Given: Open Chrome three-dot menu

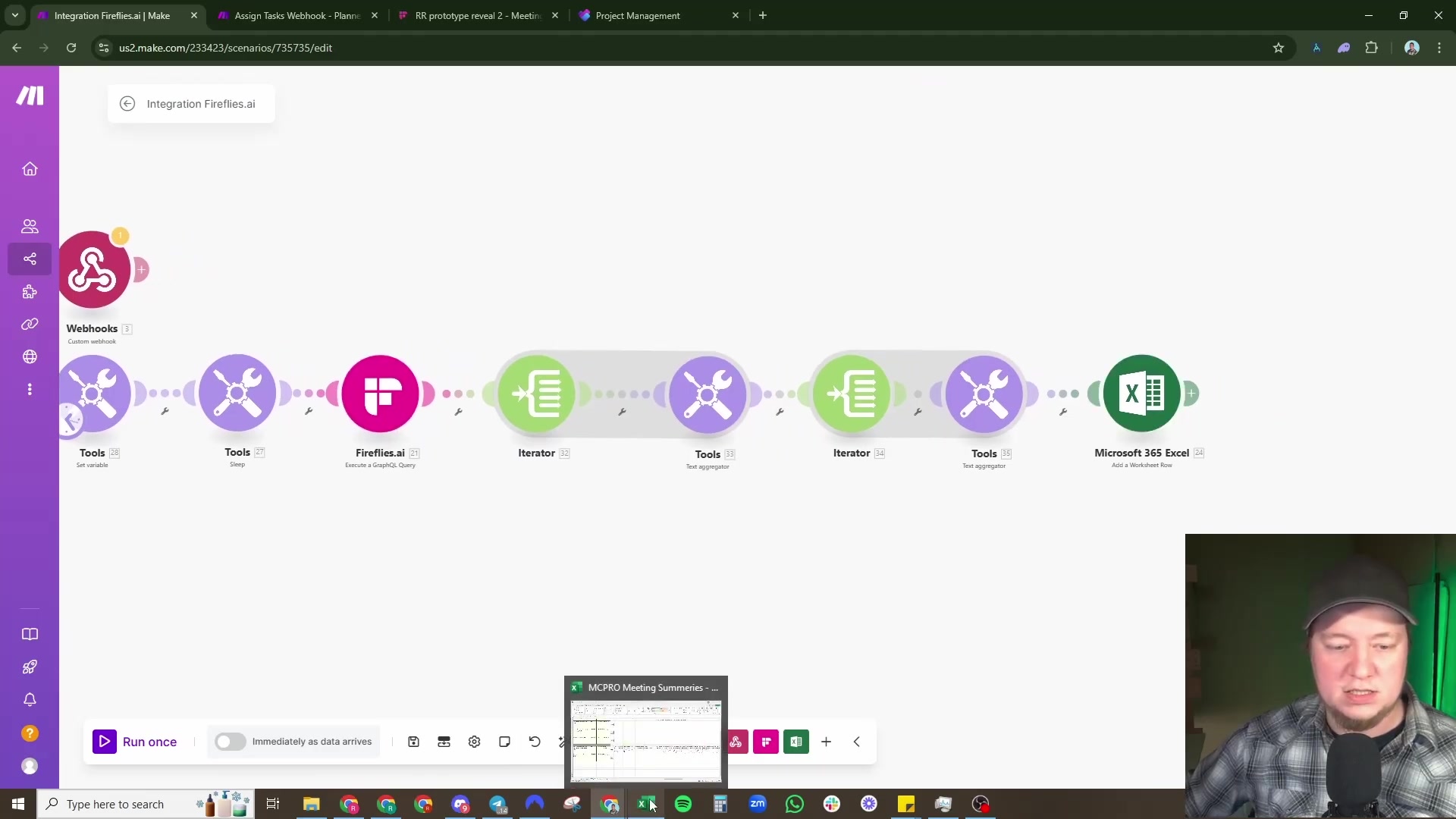Looking at the screenshot, I should click(1439, 48).
